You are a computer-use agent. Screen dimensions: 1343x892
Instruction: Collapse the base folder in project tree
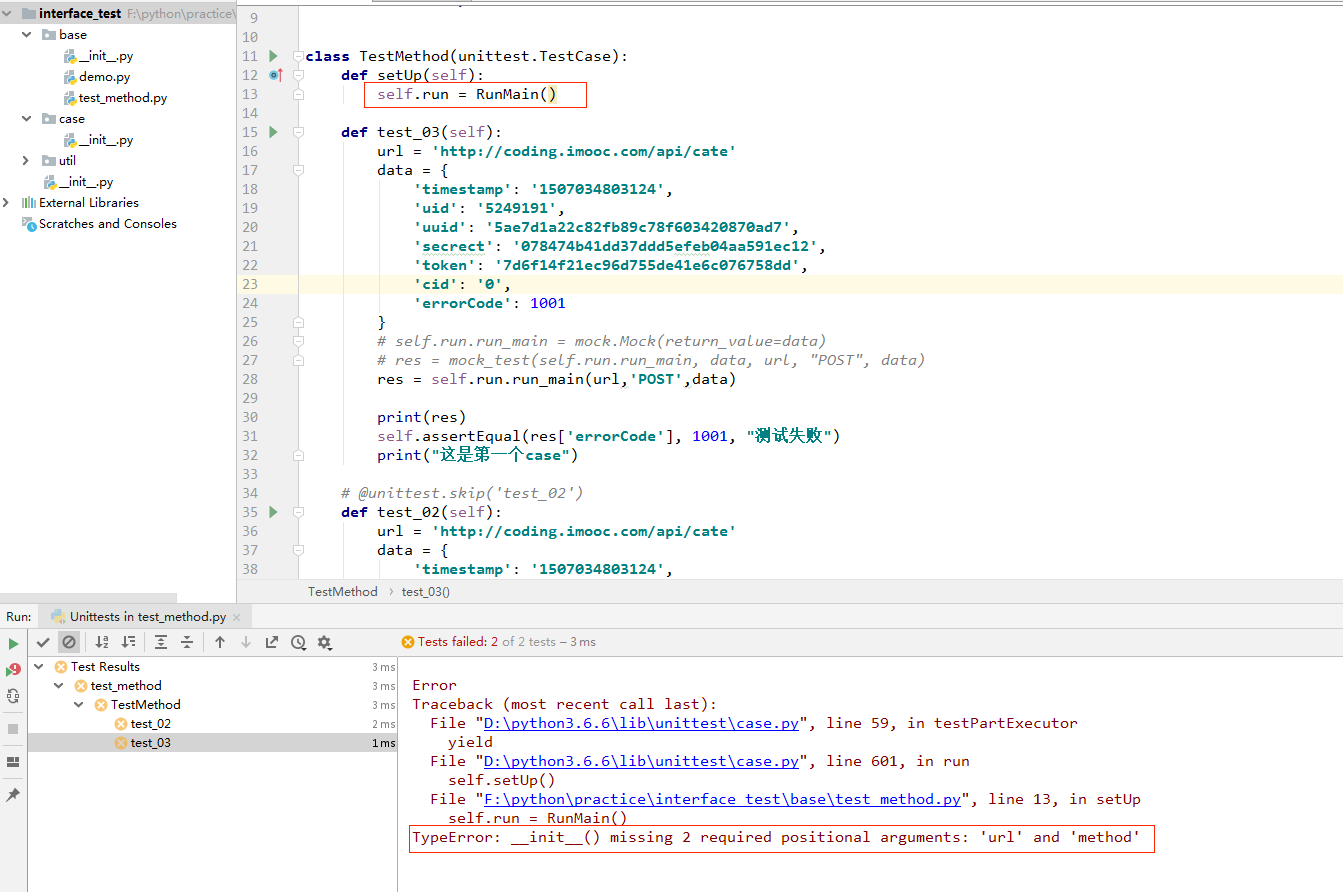(27, 35)
